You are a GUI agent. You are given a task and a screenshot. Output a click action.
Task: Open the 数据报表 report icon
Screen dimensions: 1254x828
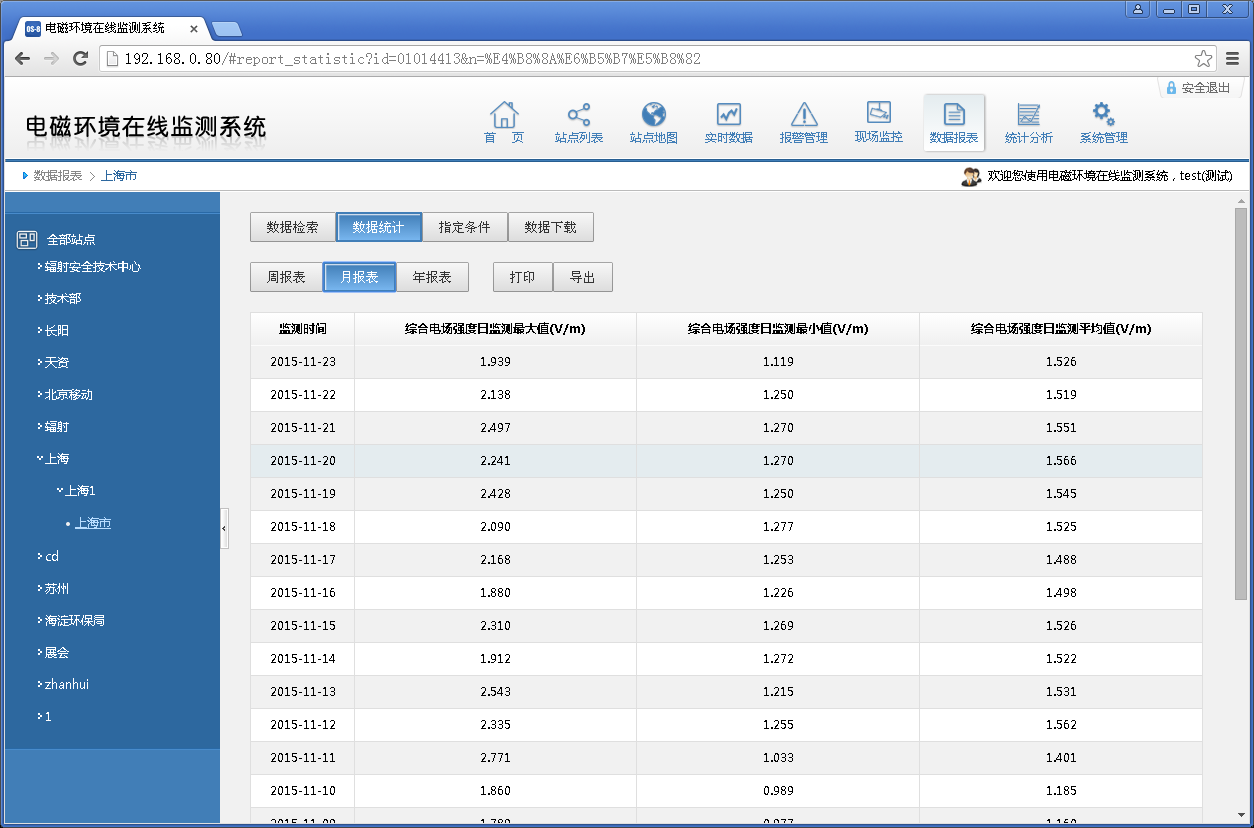pyautogui.click(x=954, y=114)
